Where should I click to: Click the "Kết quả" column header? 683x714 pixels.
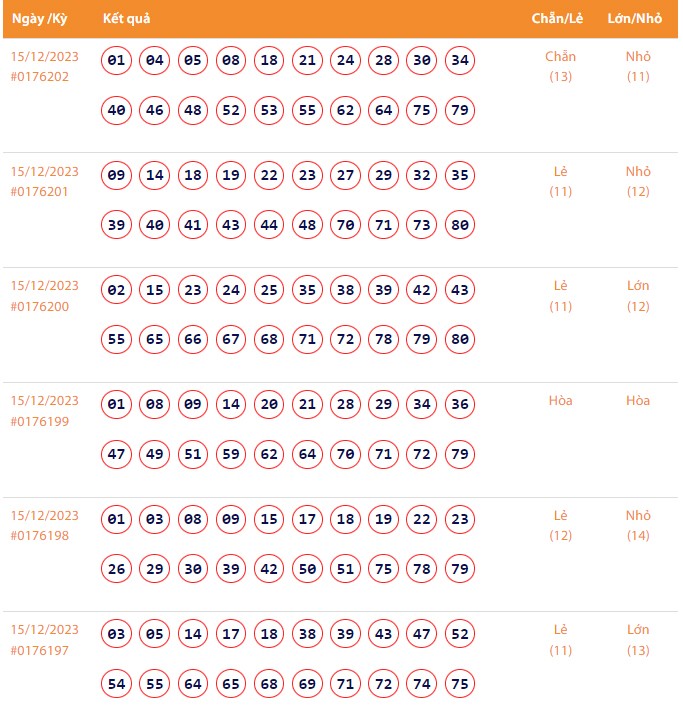click(126, 19)
